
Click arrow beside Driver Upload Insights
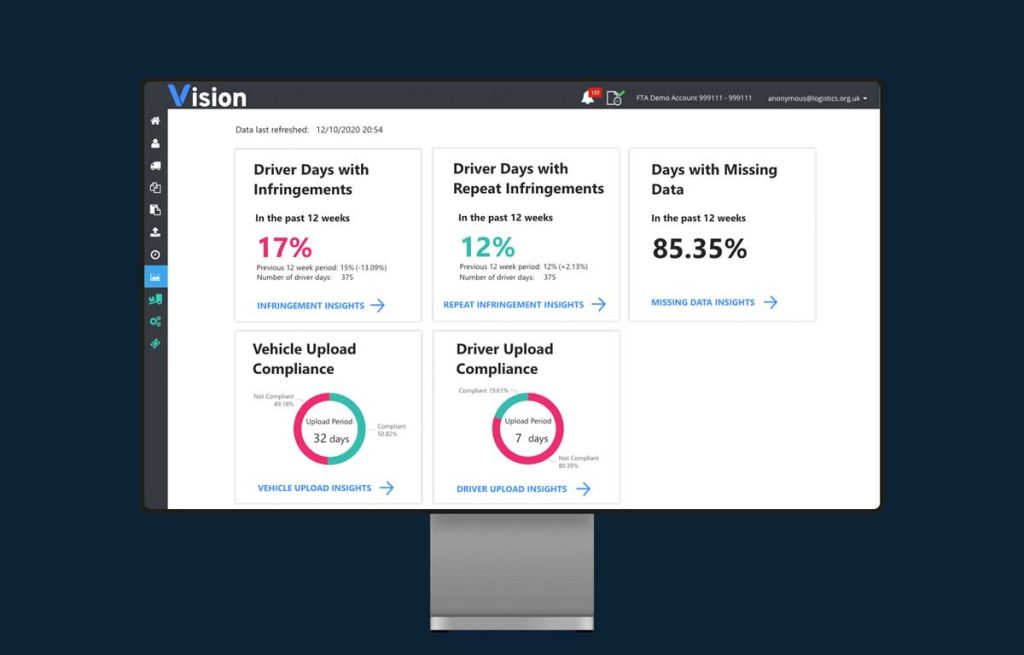tap(583, 488)
